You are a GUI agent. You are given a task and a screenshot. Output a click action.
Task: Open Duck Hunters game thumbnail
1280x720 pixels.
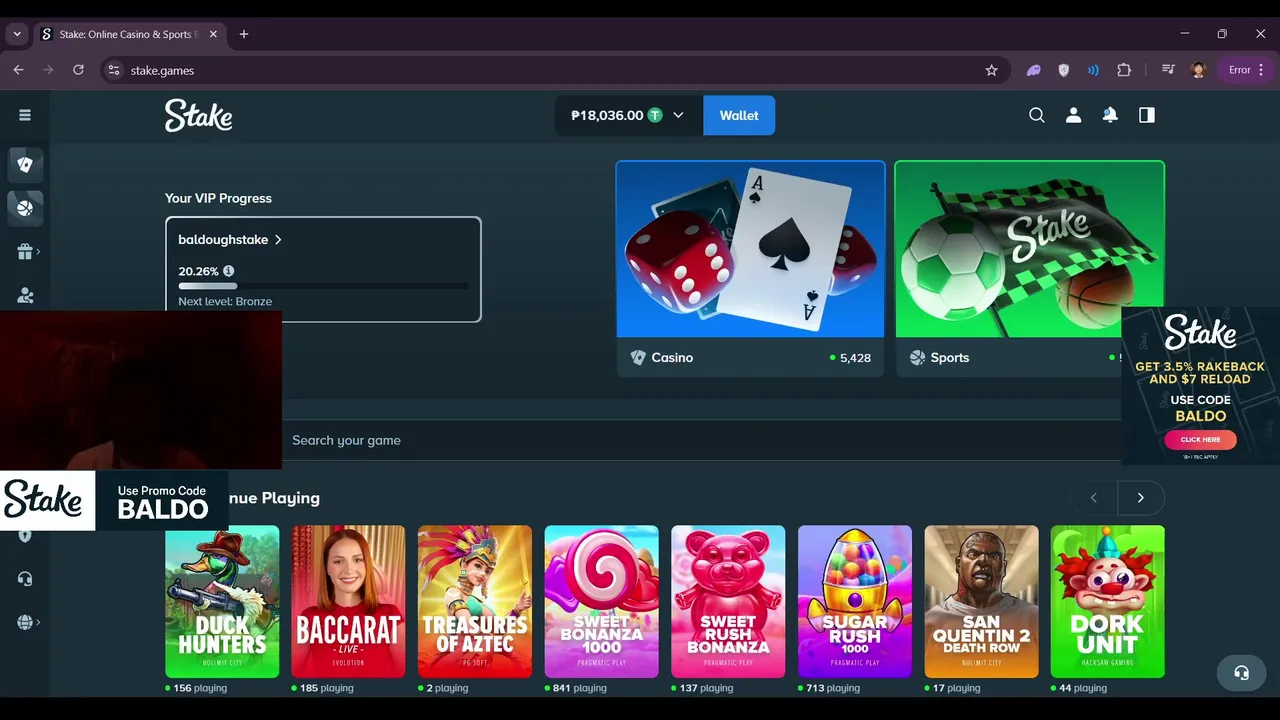(222, 601)
